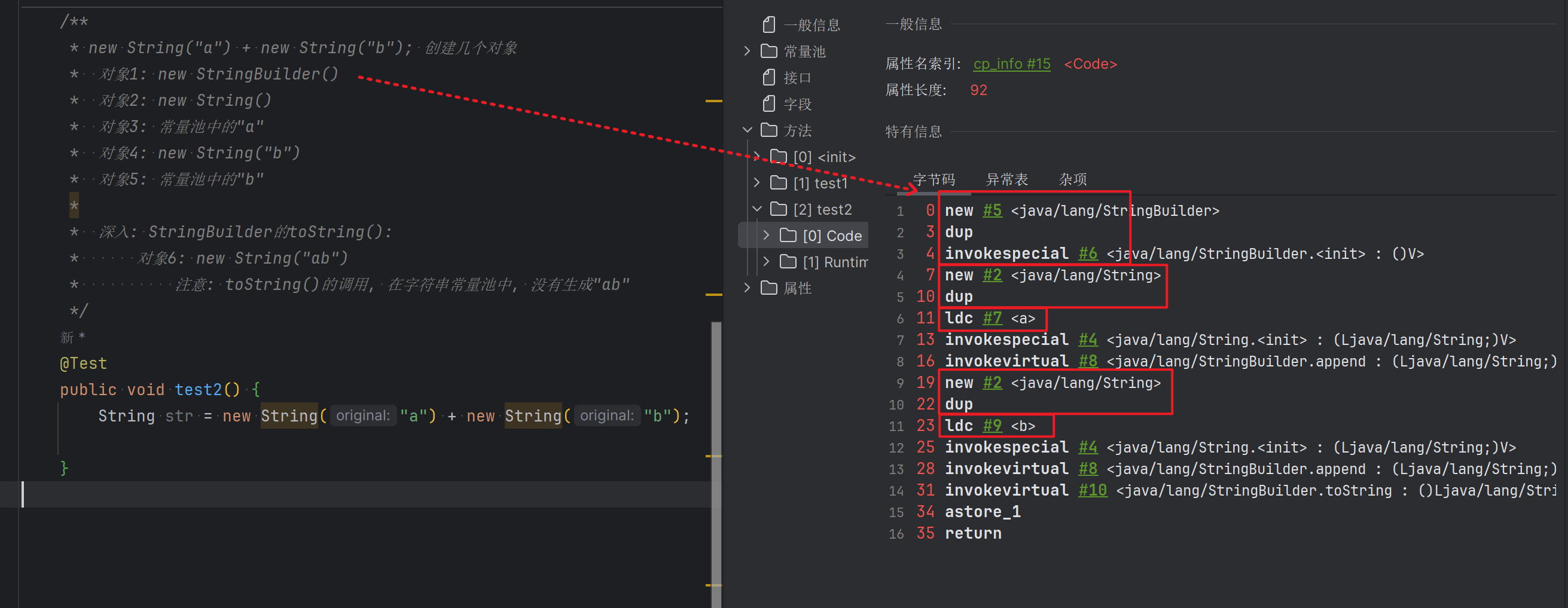The width and height of the screenshot is (1568, 608).
Task: Click the 方法 folder icon
Action: pos(769,130)
